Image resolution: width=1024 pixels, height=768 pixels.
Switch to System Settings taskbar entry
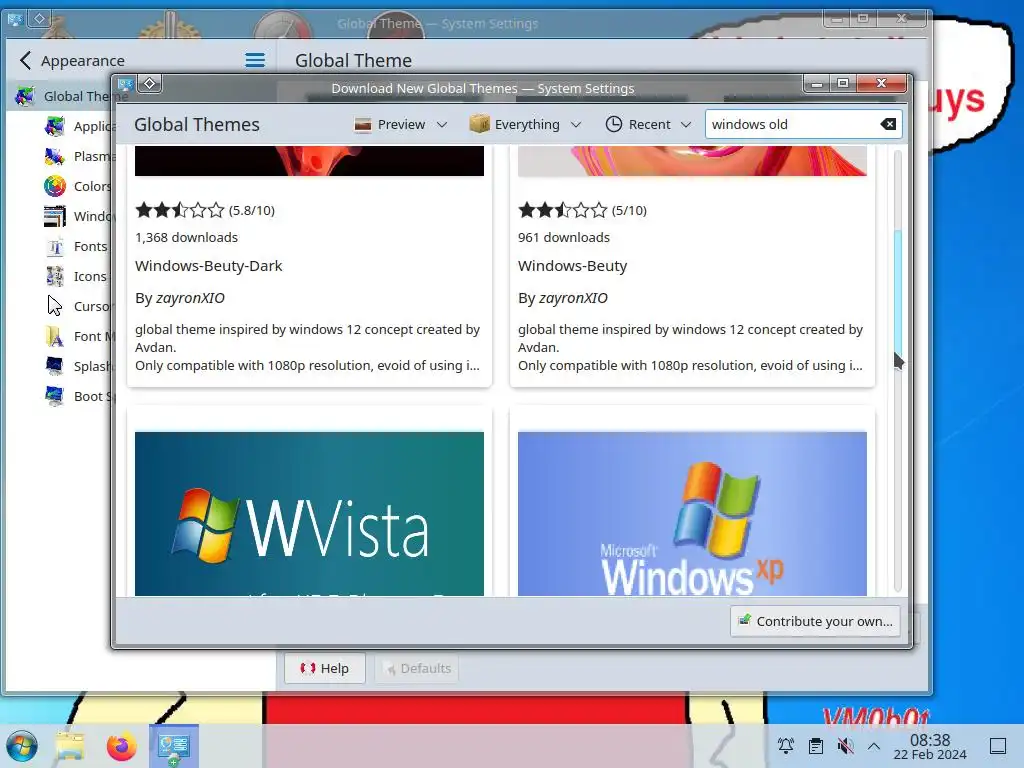[x=174, y=746]
